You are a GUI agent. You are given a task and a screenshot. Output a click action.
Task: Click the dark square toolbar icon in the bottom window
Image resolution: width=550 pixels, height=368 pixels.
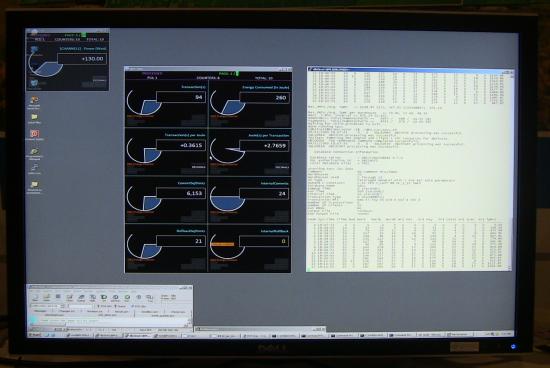(58, 297)
